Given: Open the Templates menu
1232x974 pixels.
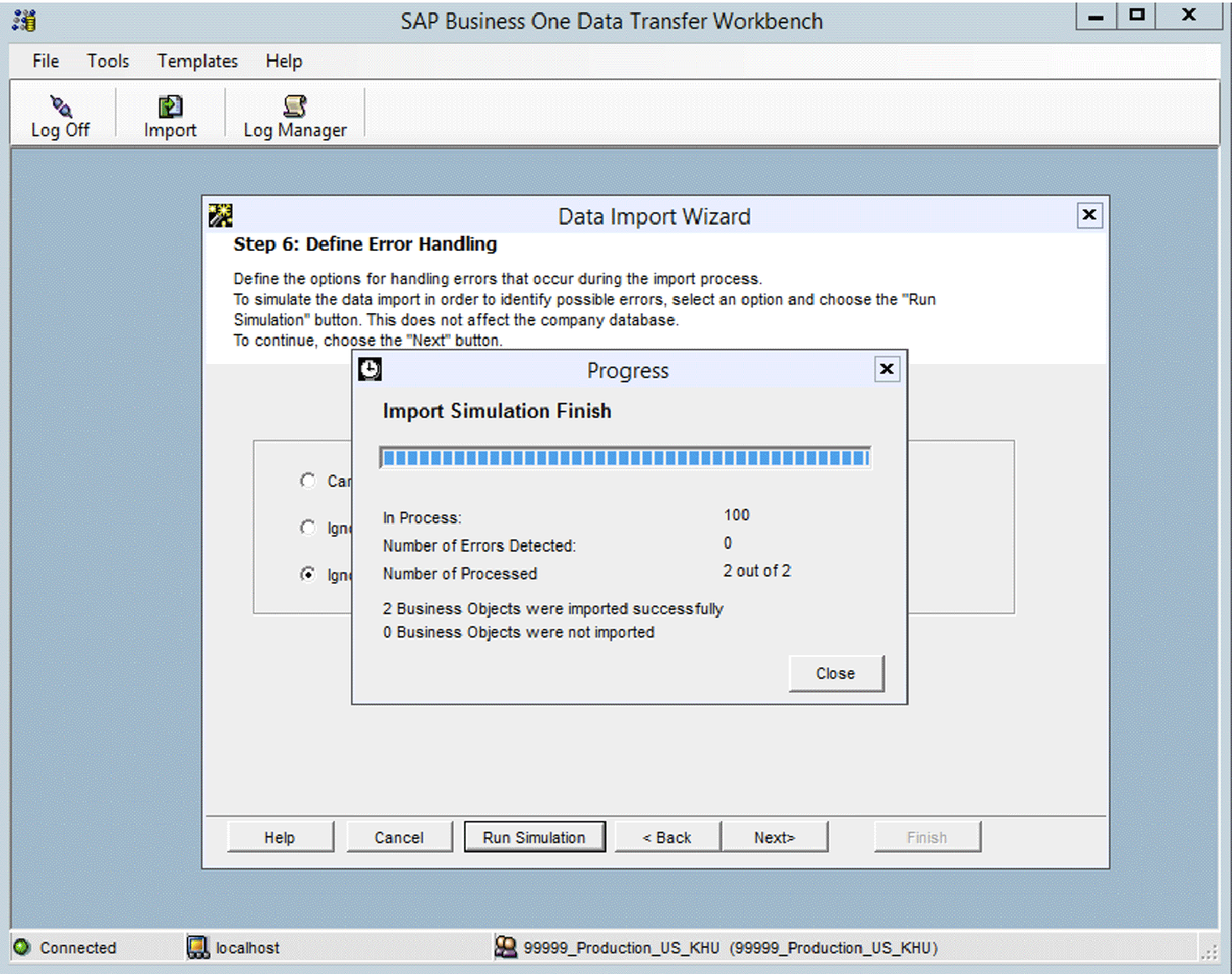Looking at the screenshot, I should pos(197,61).
